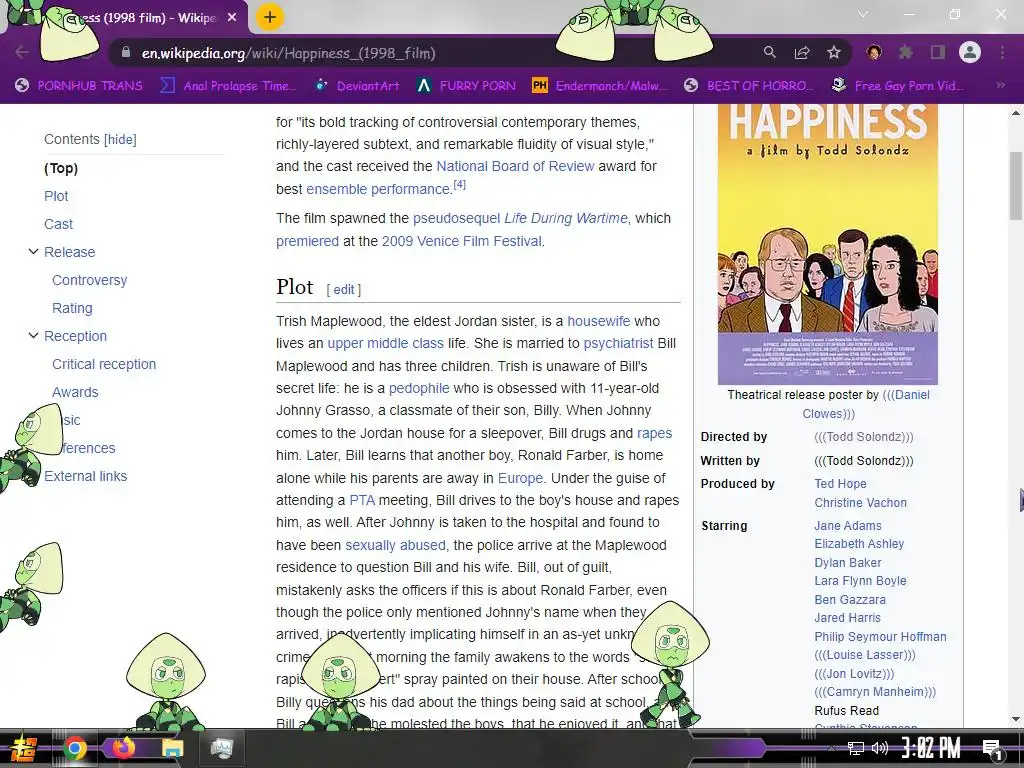Go back to previous page

[x=22, y=53]
